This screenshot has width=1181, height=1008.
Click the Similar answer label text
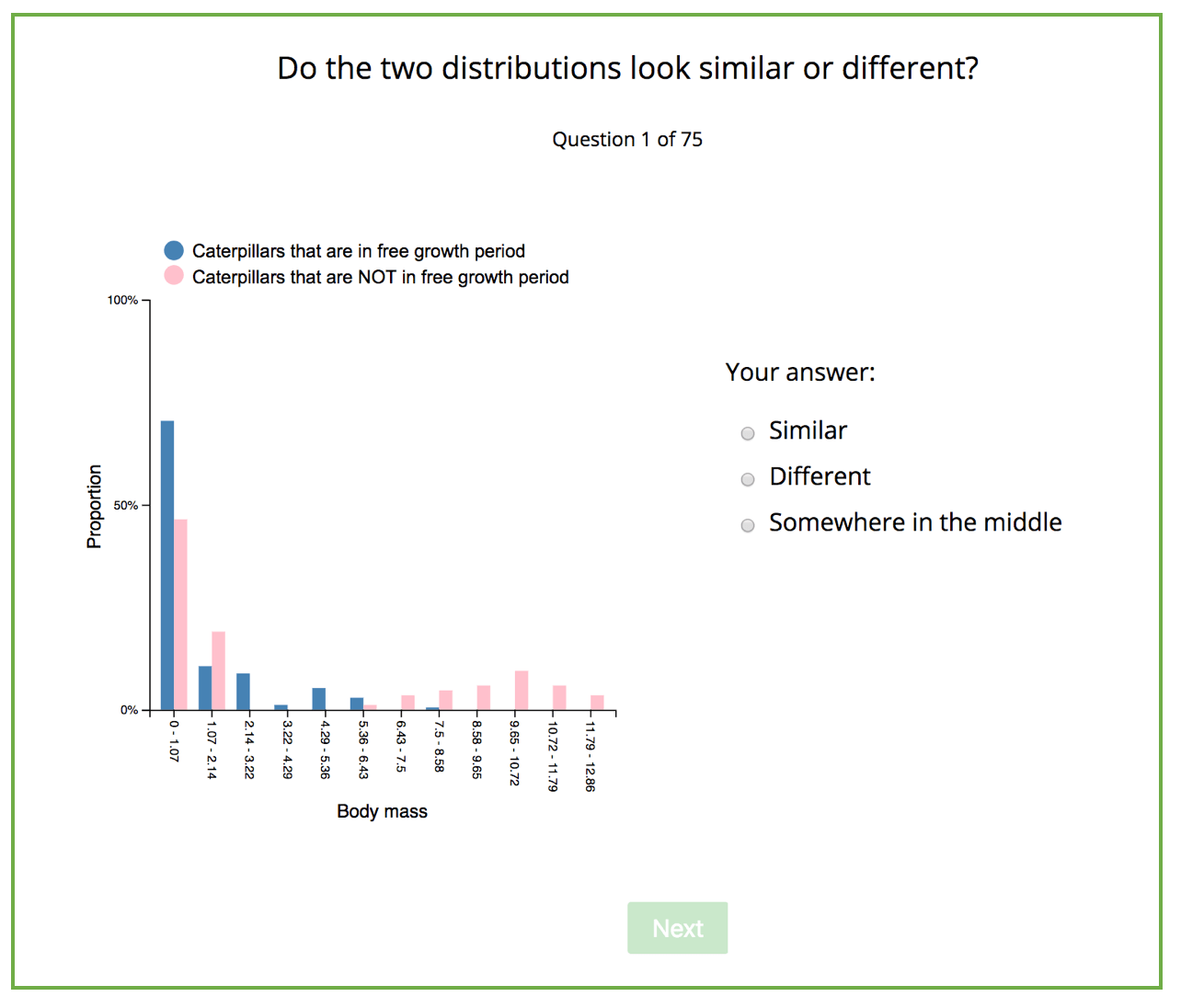click(808, 430)
